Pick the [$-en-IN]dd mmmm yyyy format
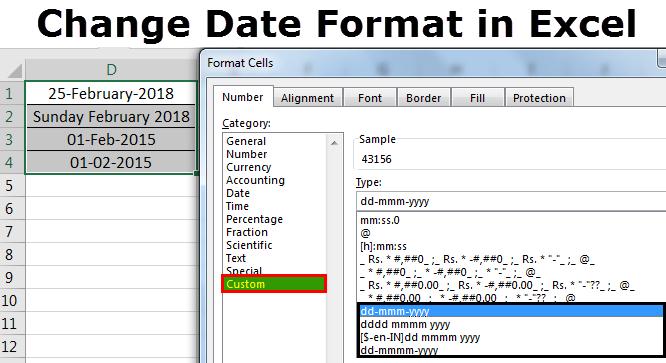The height and width of the screenshot is (363, 666). [x=420, y=338]
